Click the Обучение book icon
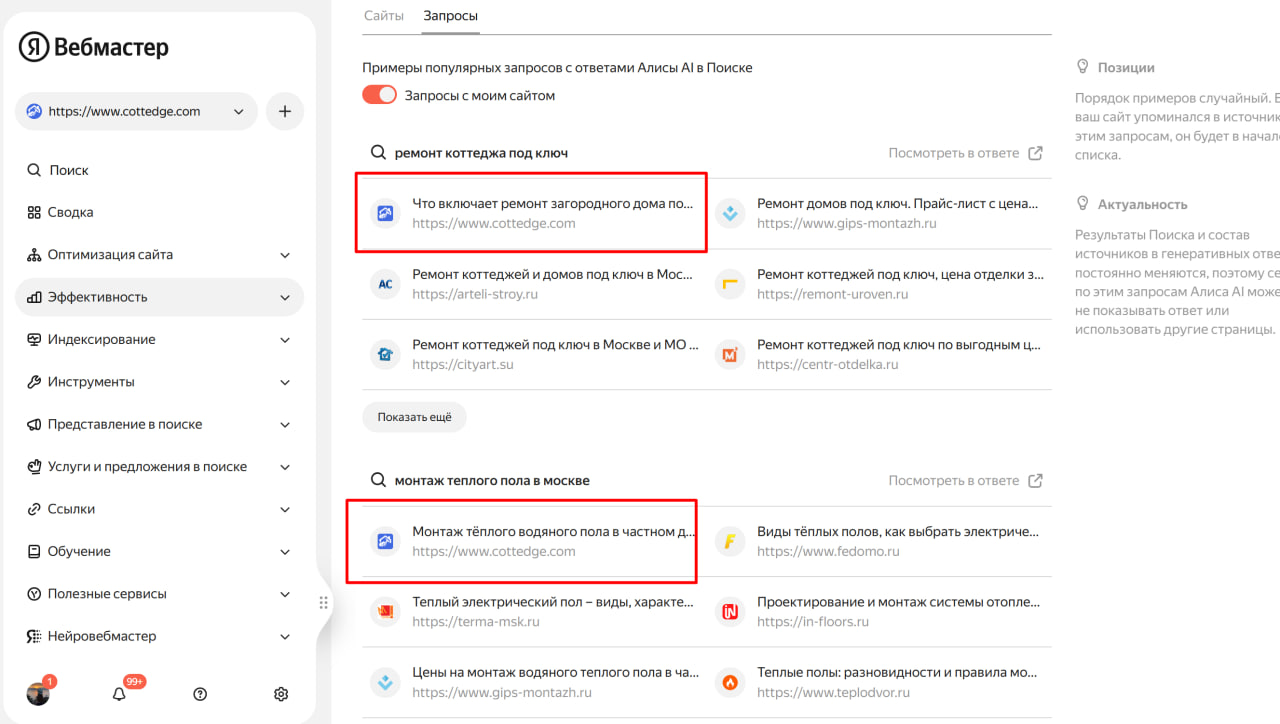This screenshot has height=724, width=1280. pyautogui.click(x=34, y=551)
